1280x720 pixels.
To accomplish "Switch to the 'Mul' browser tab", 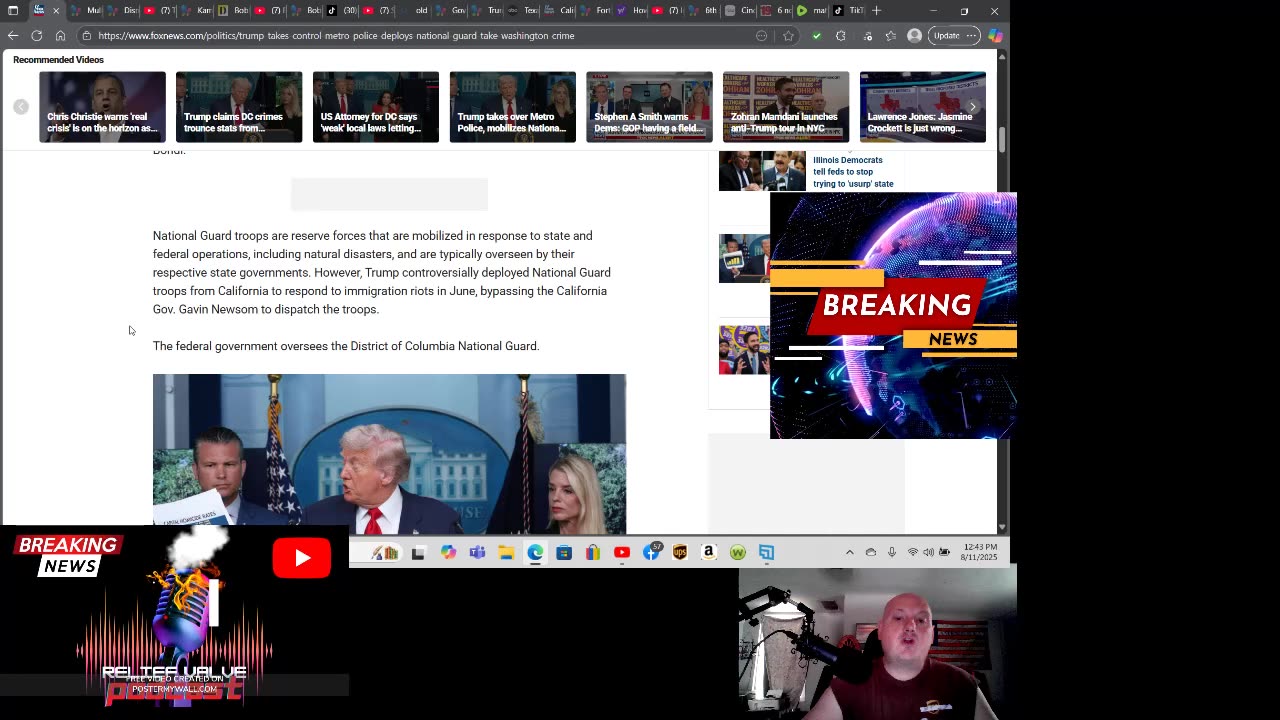I will (87, 11).
